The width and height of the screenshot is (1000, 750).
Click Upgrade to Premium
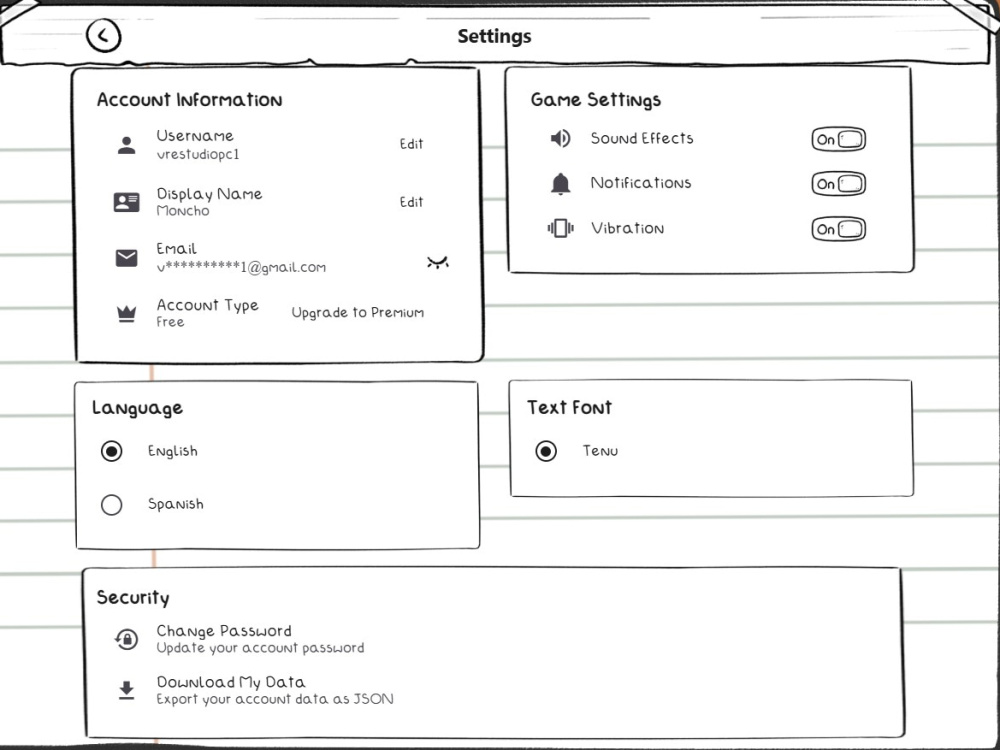[358, 312]
